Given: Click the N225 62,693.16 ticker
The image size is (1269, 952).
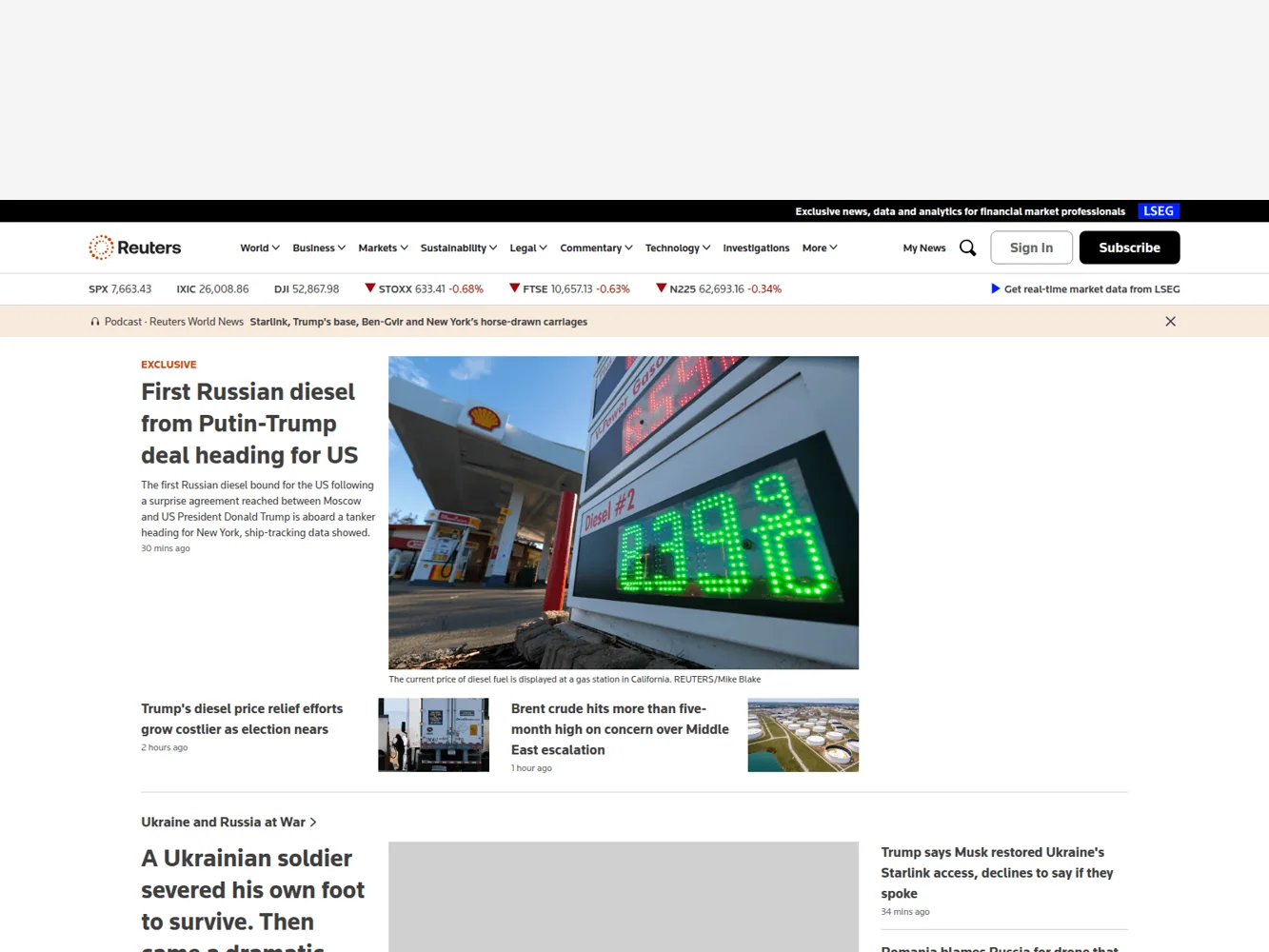Looking at the screenshot, I should click(x=719, y=288).
